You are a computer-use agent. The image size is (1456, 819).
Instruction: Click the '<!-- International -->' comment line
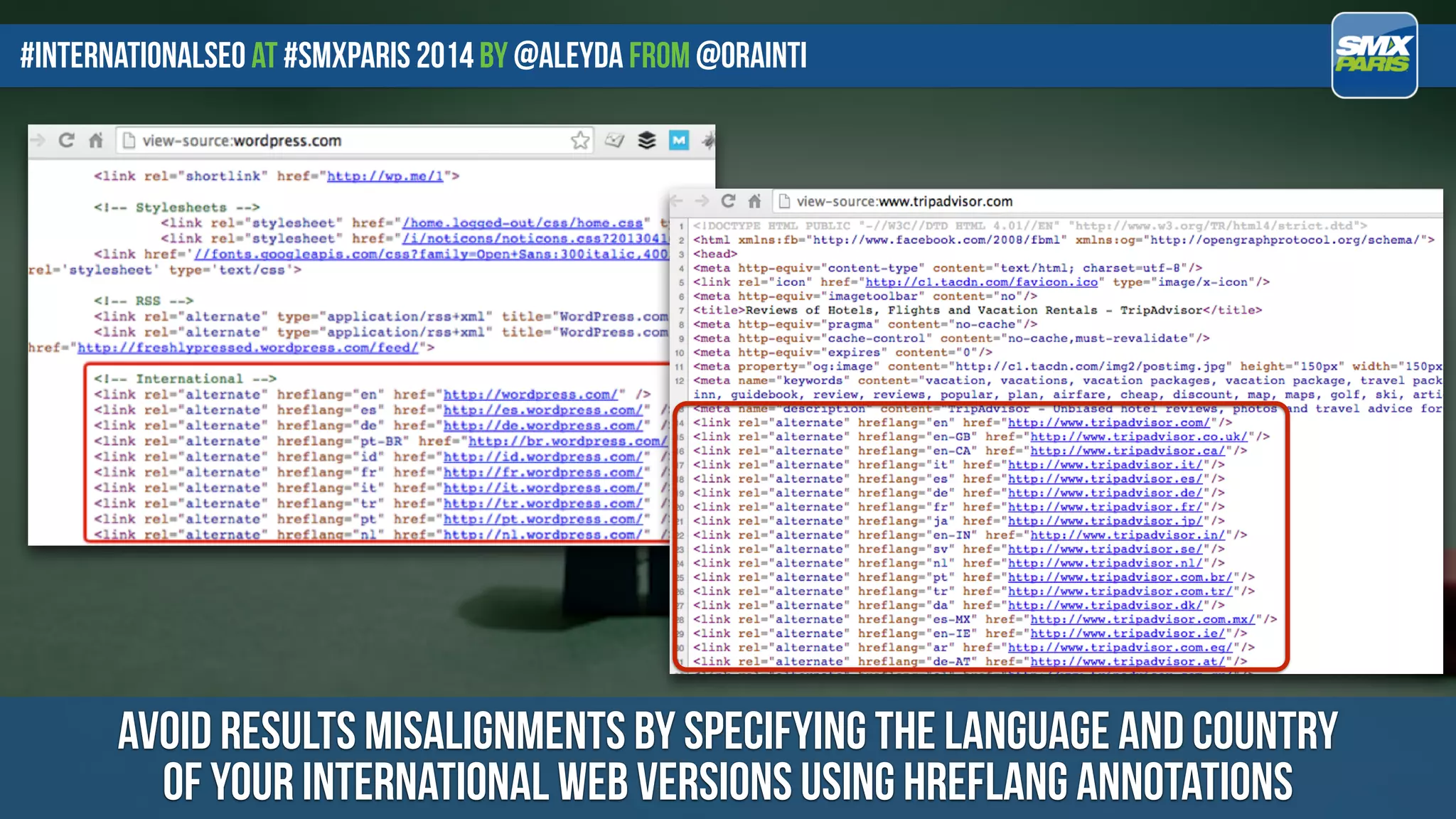point(185,379)
